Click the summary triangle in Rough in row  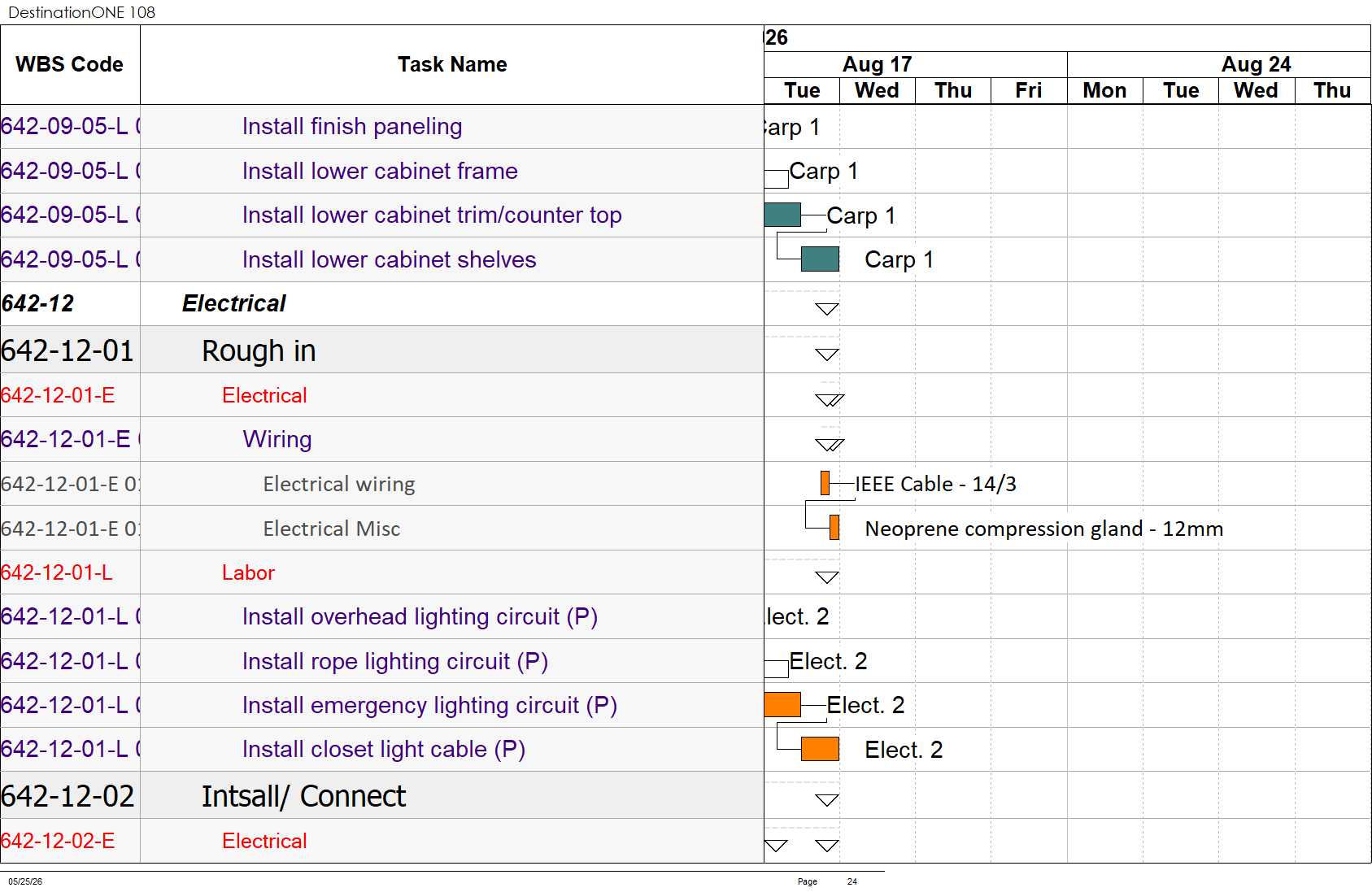pos(827,355)
